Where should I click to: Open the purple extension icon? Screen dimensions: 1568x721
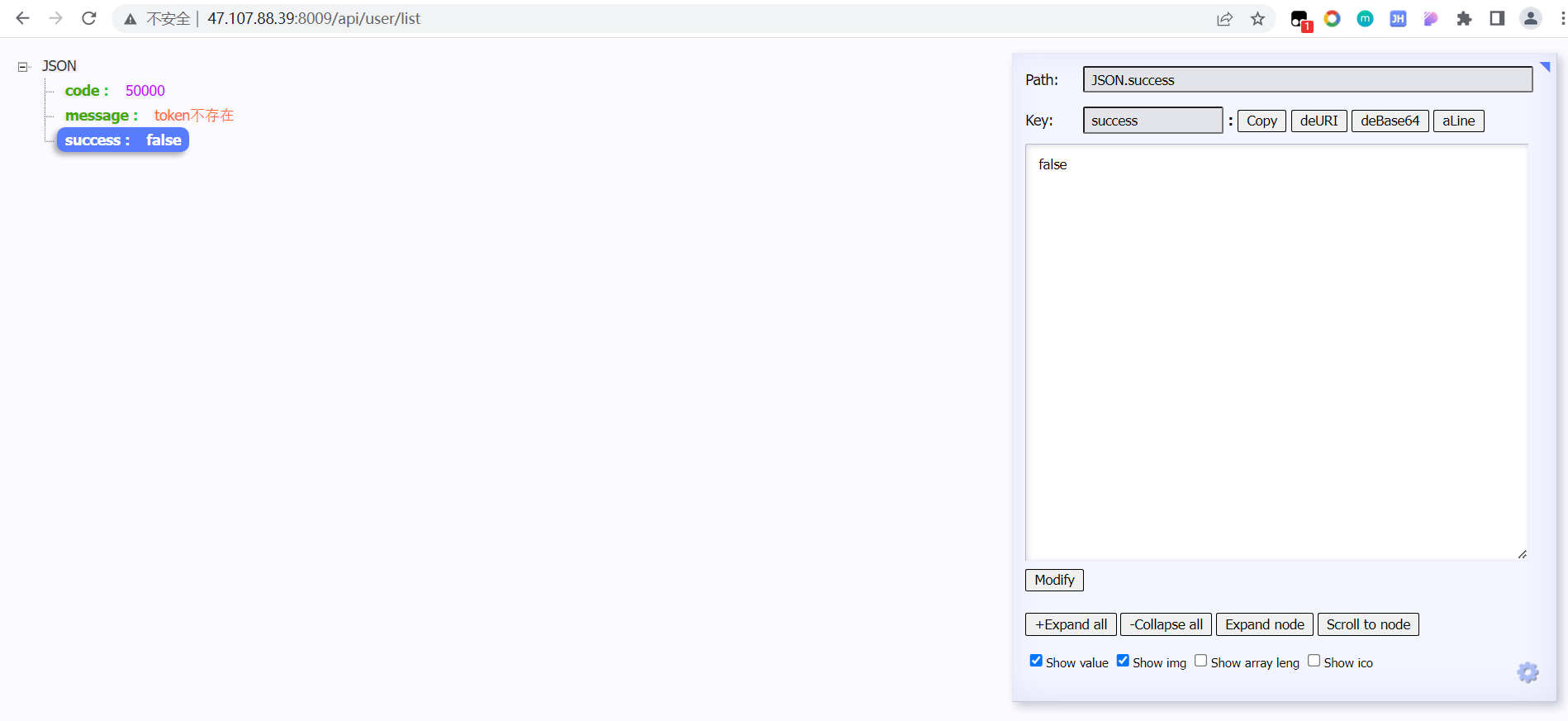[1431, 18]
